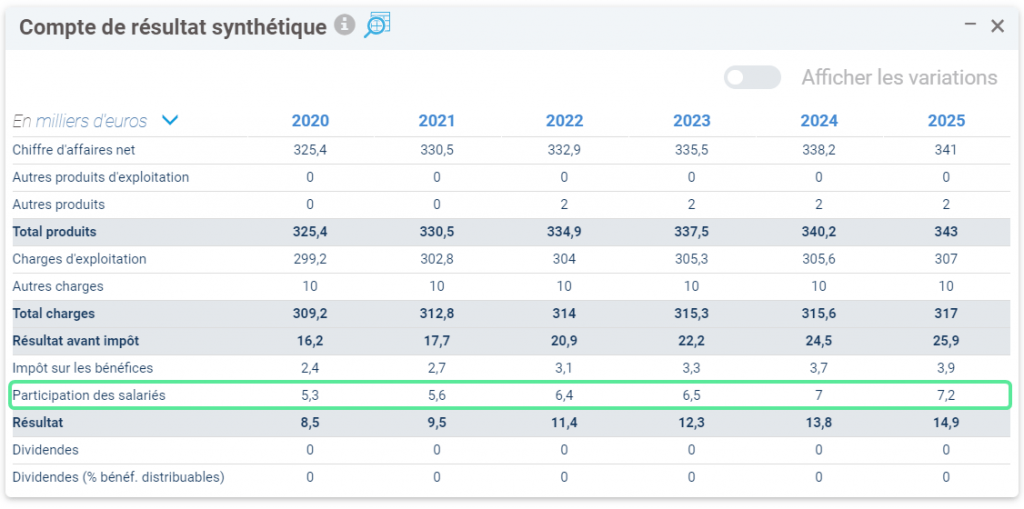Click the Total produits row label

click(x=54, y=232)
